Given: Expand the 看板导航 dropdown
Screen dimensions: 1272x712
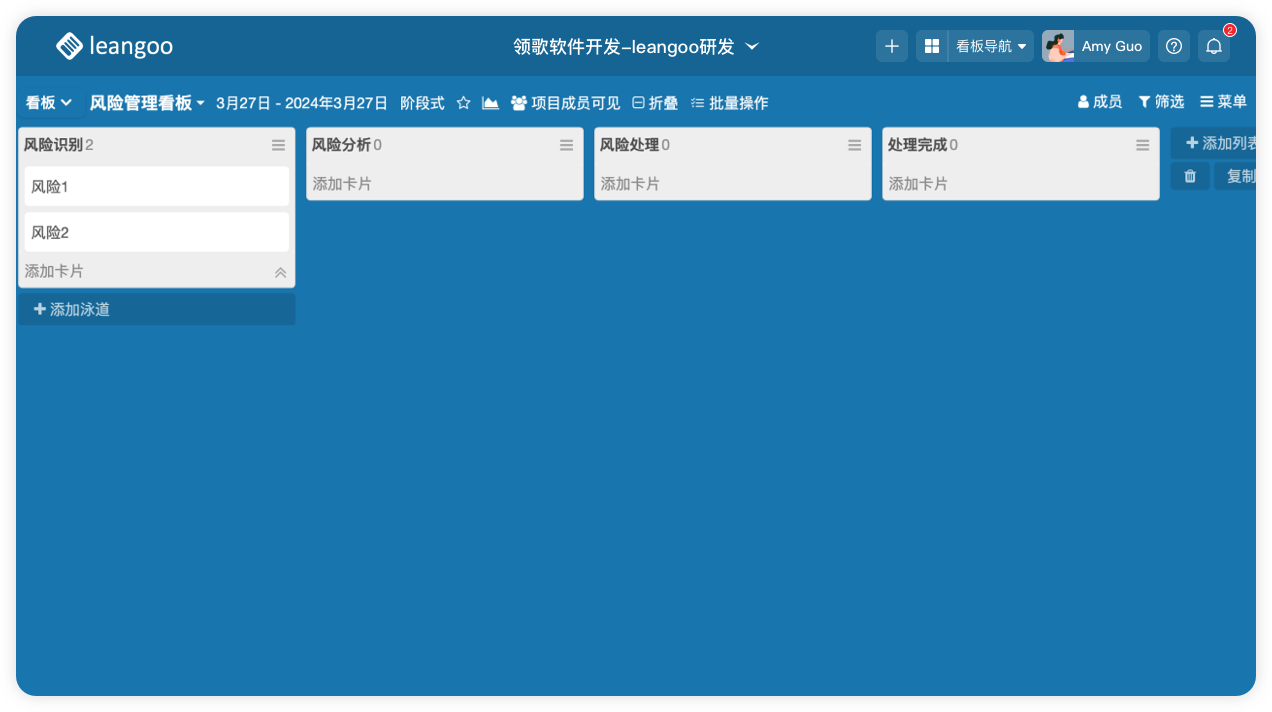Looking at the screenshot, I should tap(991, 46).
